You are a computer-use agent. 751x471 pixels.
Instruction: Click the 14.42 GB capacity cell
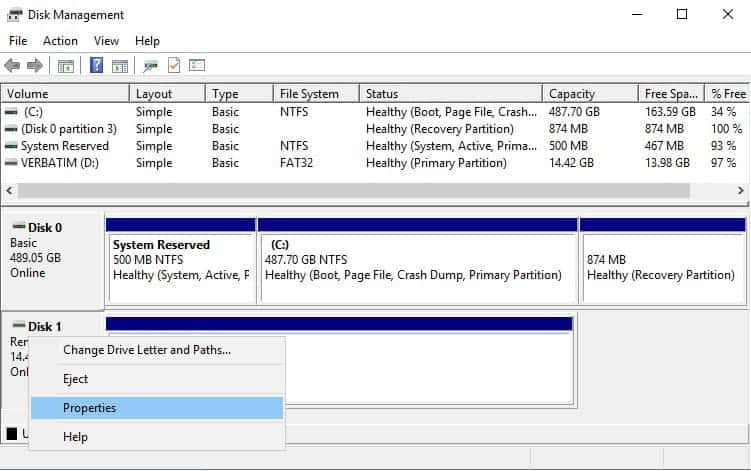571,163
